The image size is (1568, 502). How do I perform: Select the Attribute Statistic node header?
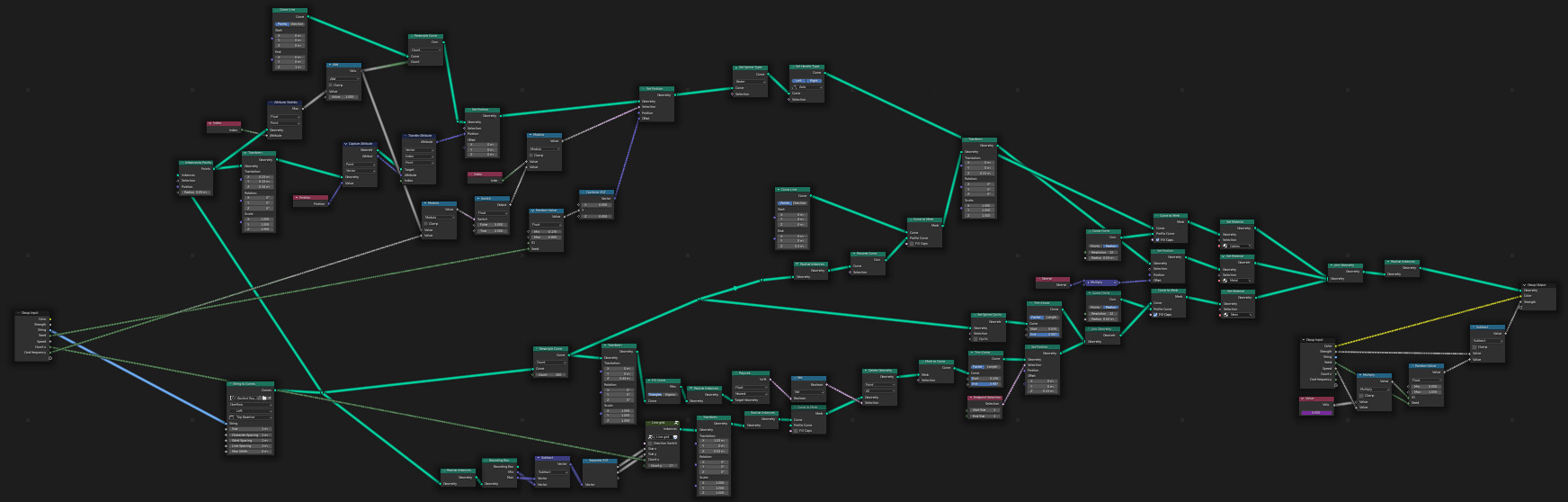point(284,103)
